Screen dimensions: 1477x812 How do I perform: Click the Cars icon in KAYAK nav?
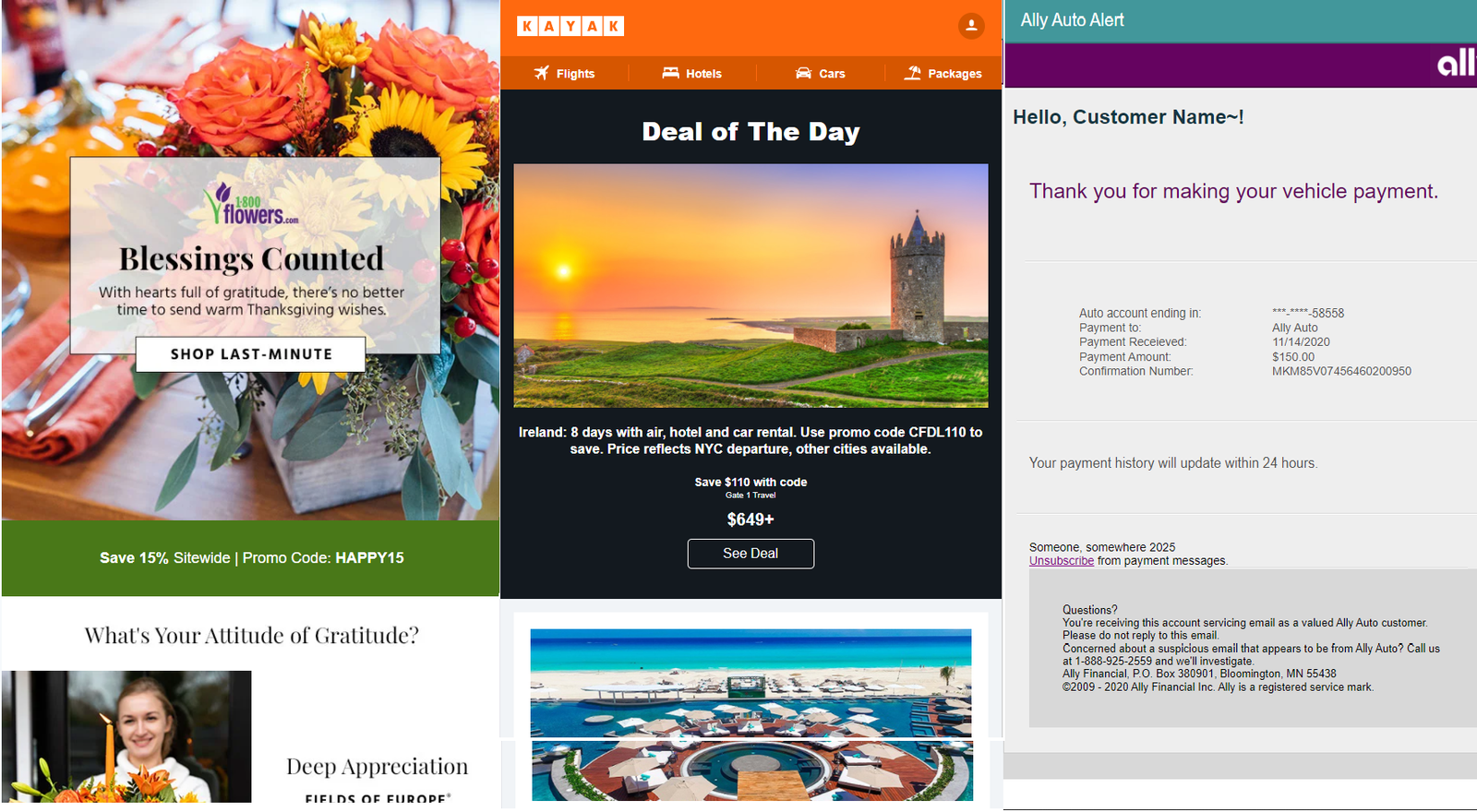pyautogui.click(x=804, y=73)
